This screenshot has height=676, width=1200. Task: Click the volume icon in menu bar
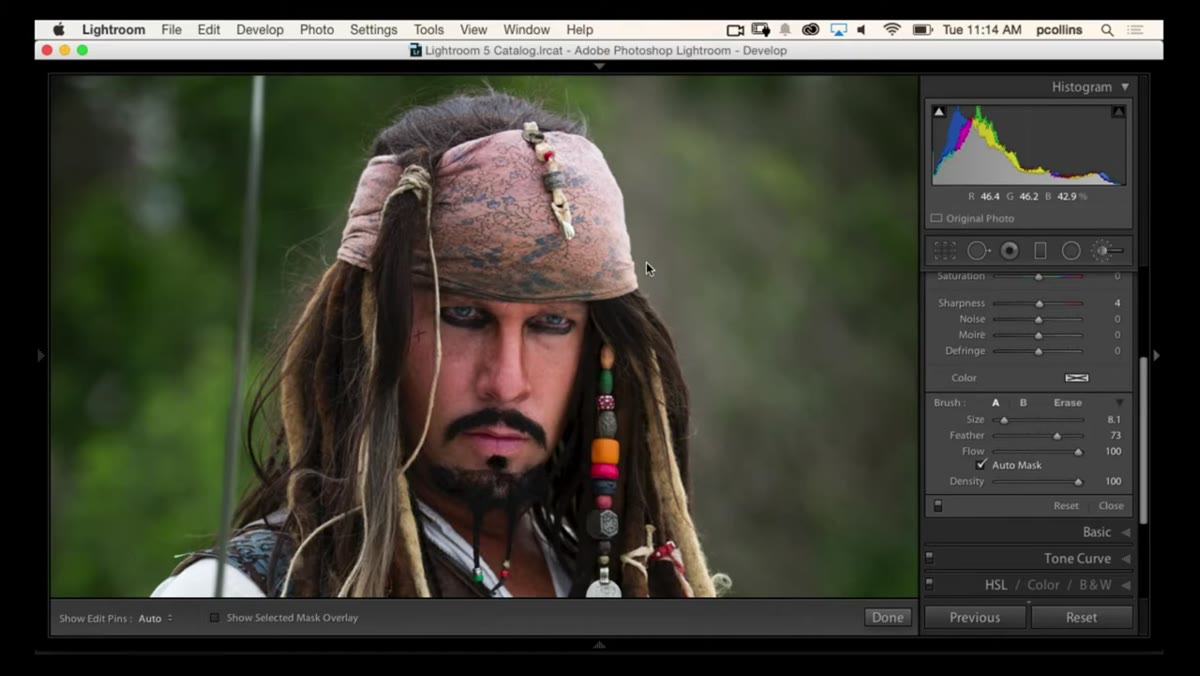[x=862, y=30]
